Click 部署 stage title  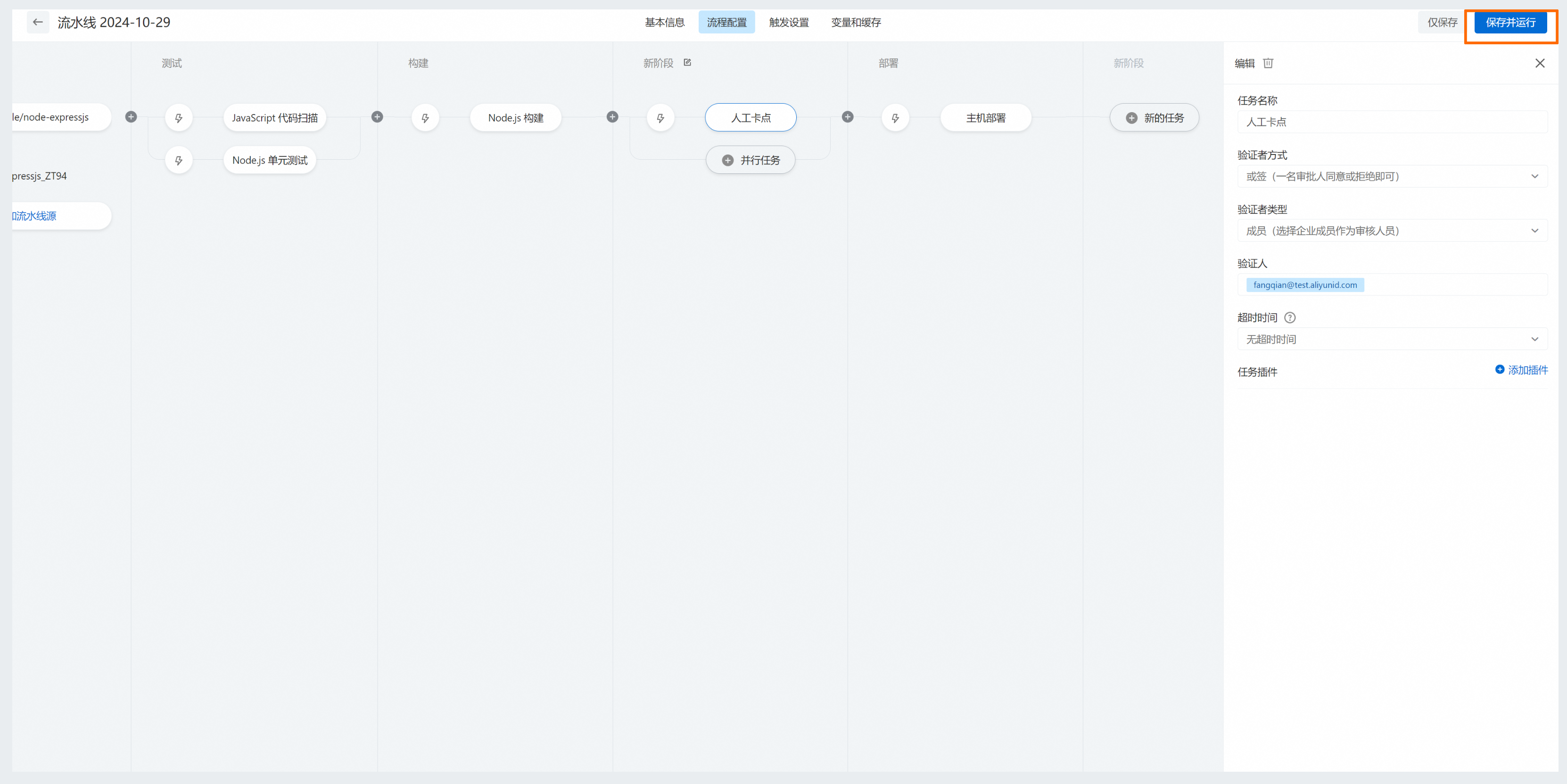888,63
